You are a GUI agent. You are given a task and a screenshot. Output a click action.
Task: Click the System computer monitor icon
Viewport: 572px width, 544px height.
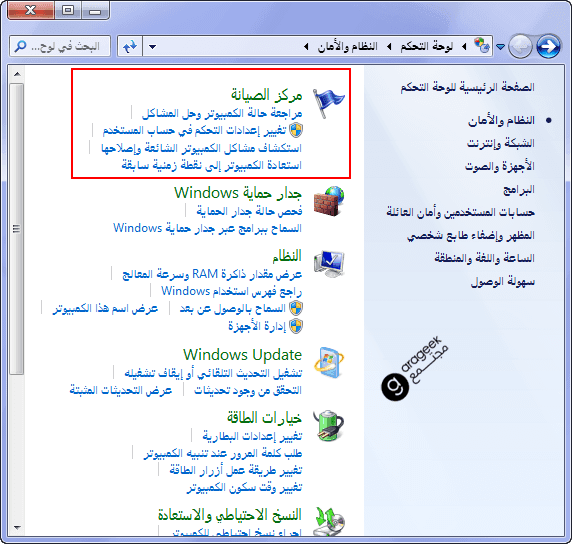click(329, 265)
